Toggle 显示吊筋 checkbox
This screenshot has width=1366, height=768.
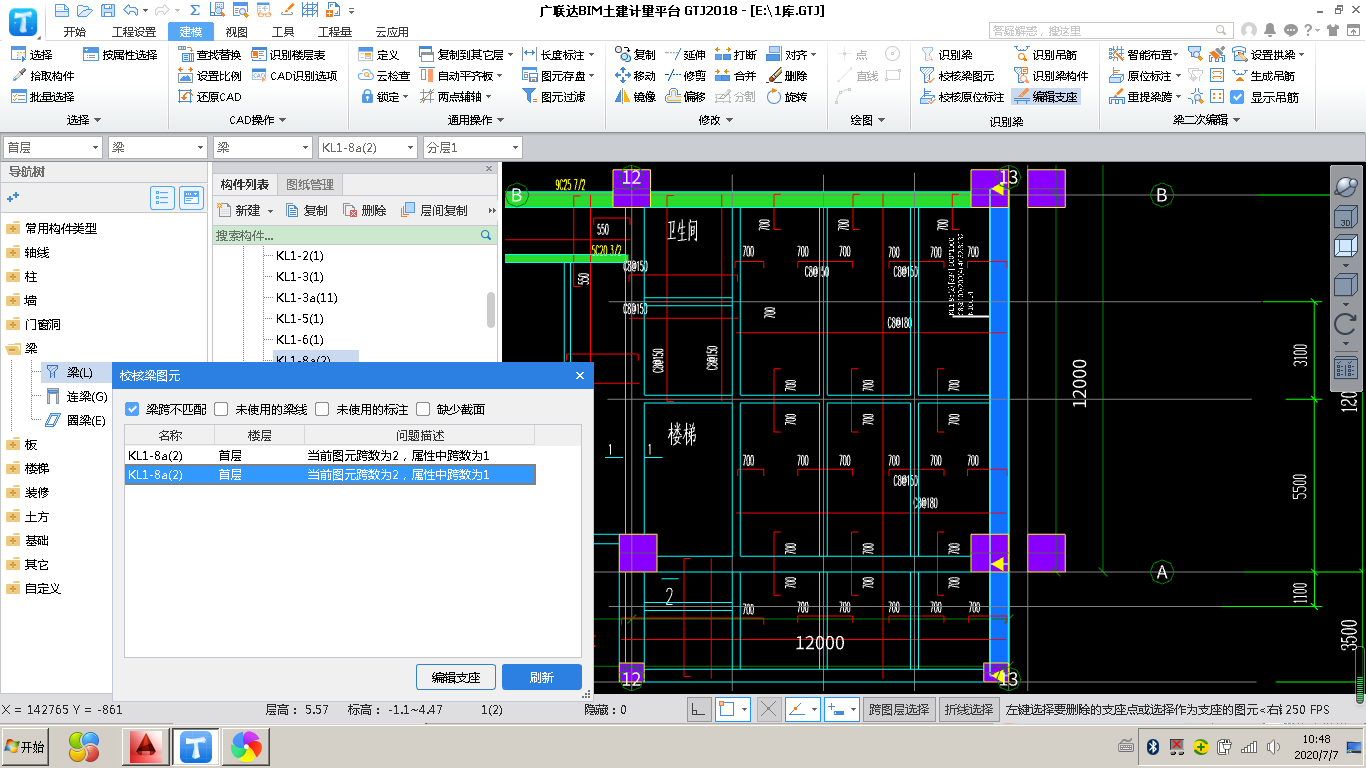pyautogui.click(x=1237, y=97)
